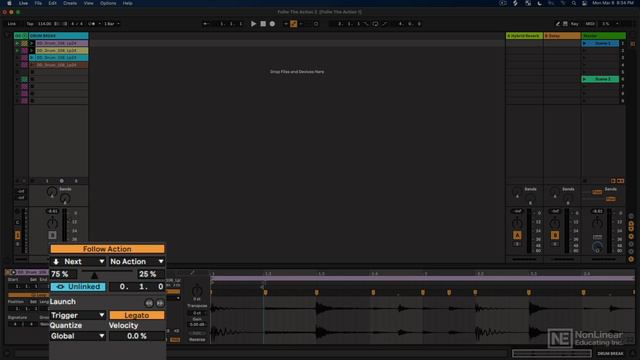Click the Spotlight search icon in menu bar
The image size is (640, 360).
click(x=574, y=3)
